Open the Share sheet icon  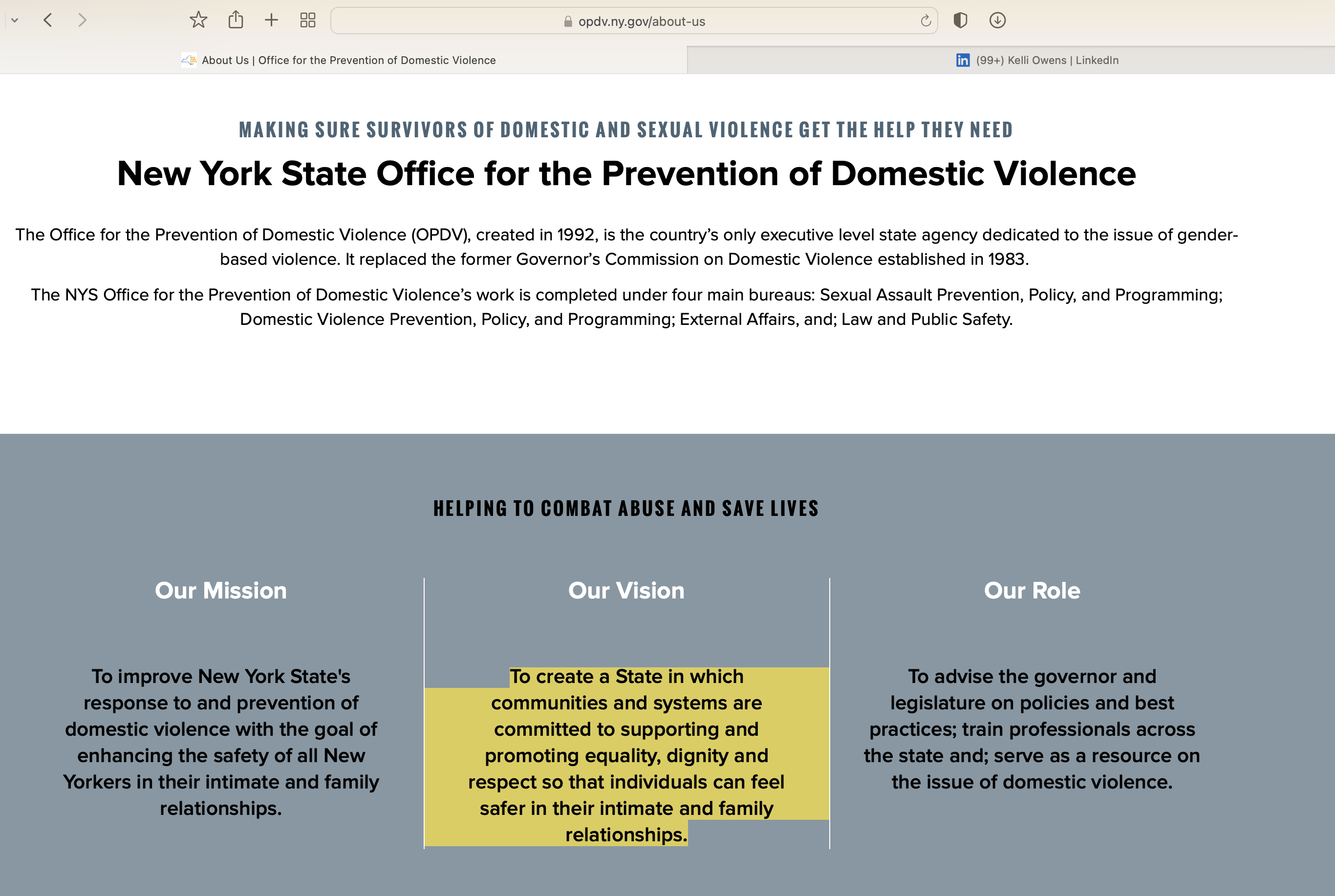point(236,21)
